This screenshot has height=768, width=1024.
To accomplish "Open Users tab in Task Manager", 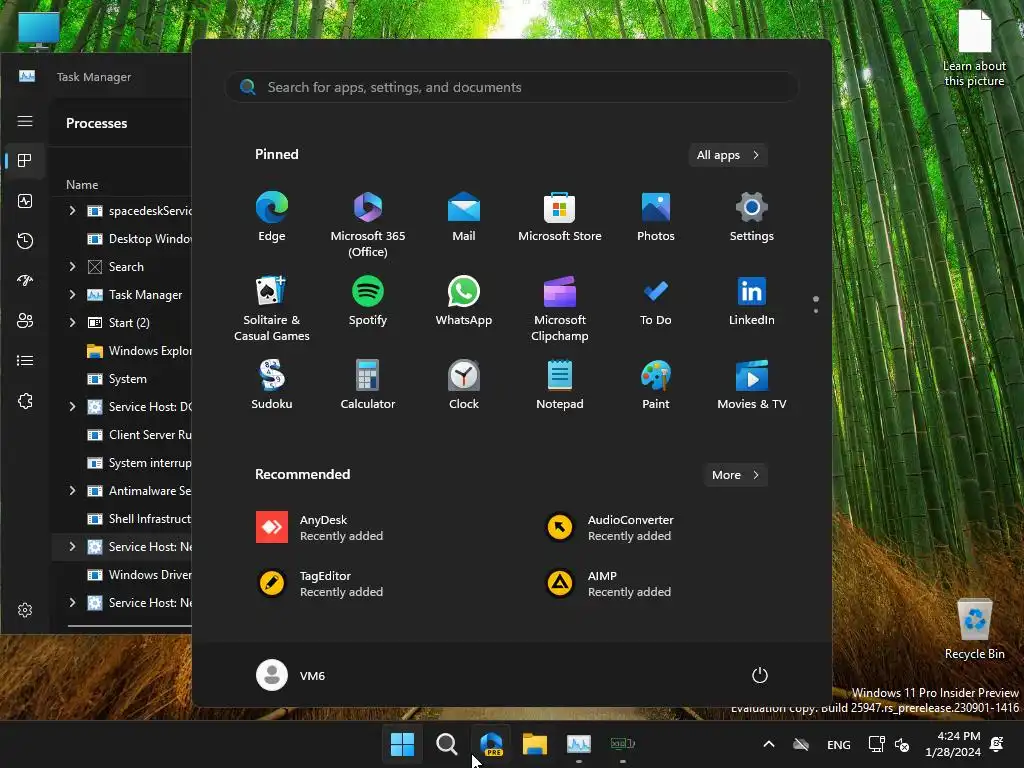I will [25, 321].
